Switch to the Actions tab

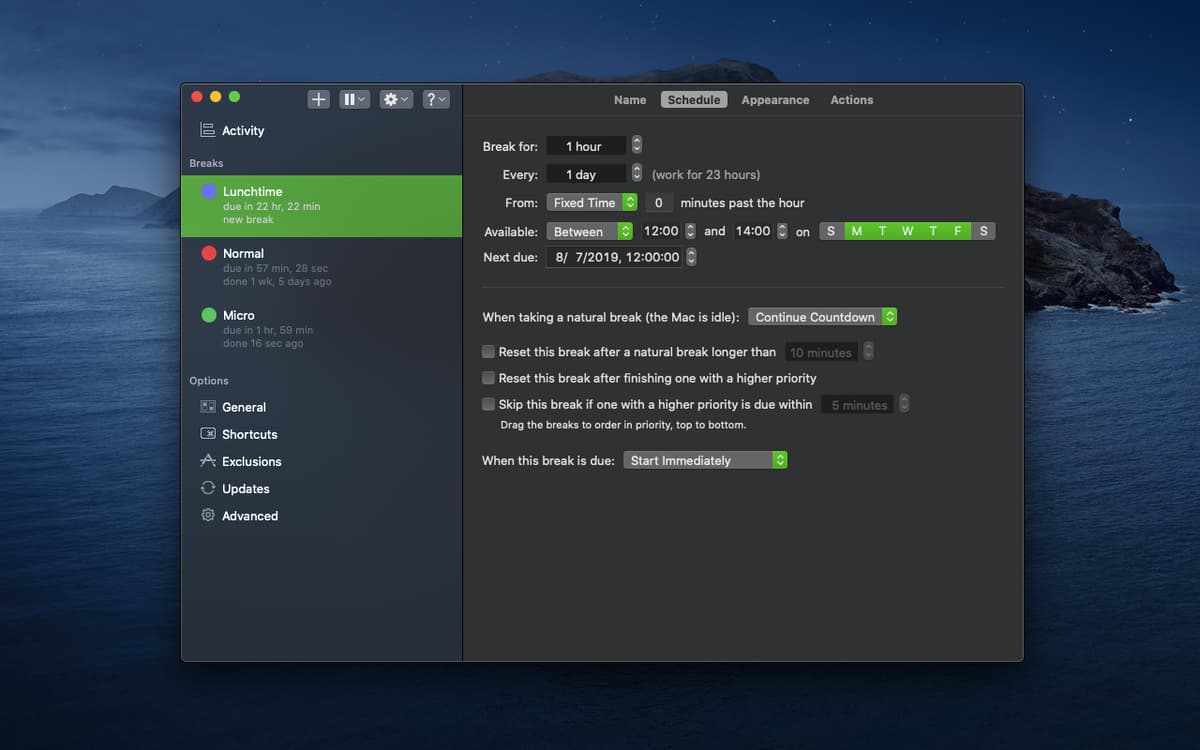point(851,100)
